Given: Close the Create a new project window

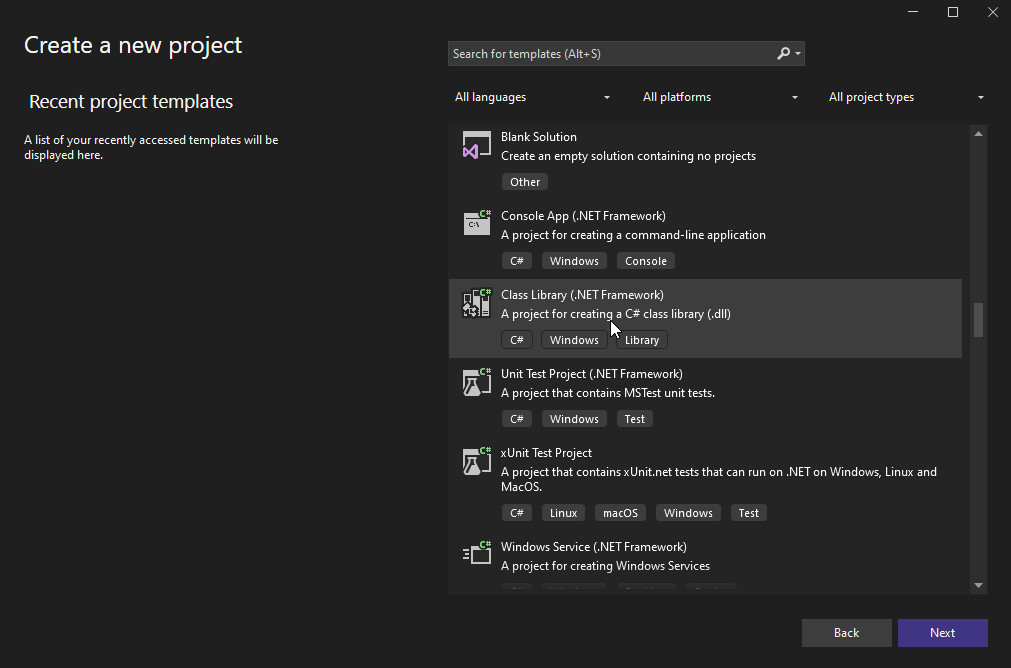Looking at the screenshot, I should 993,12.
